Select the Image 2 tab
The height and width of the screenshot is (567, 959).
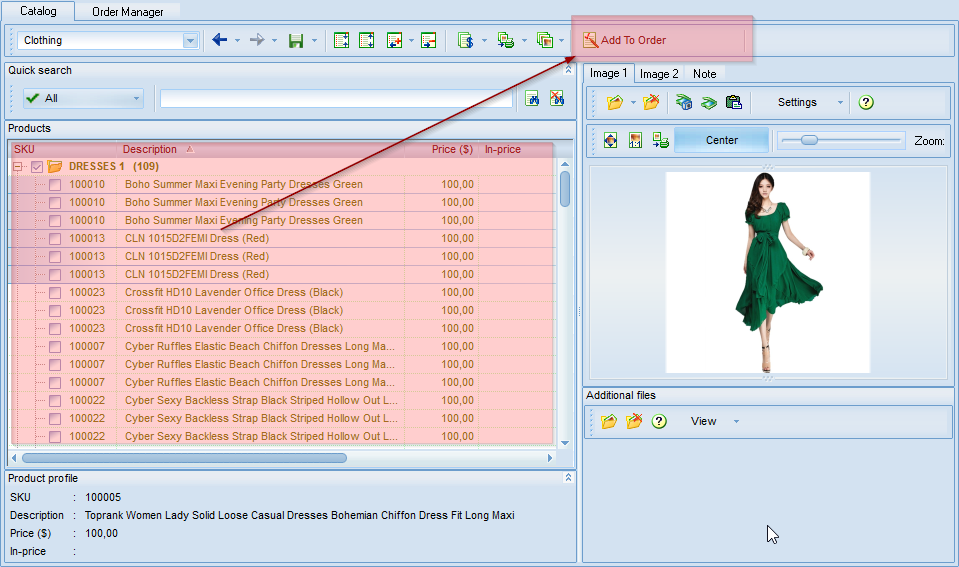tap(659, 74)
